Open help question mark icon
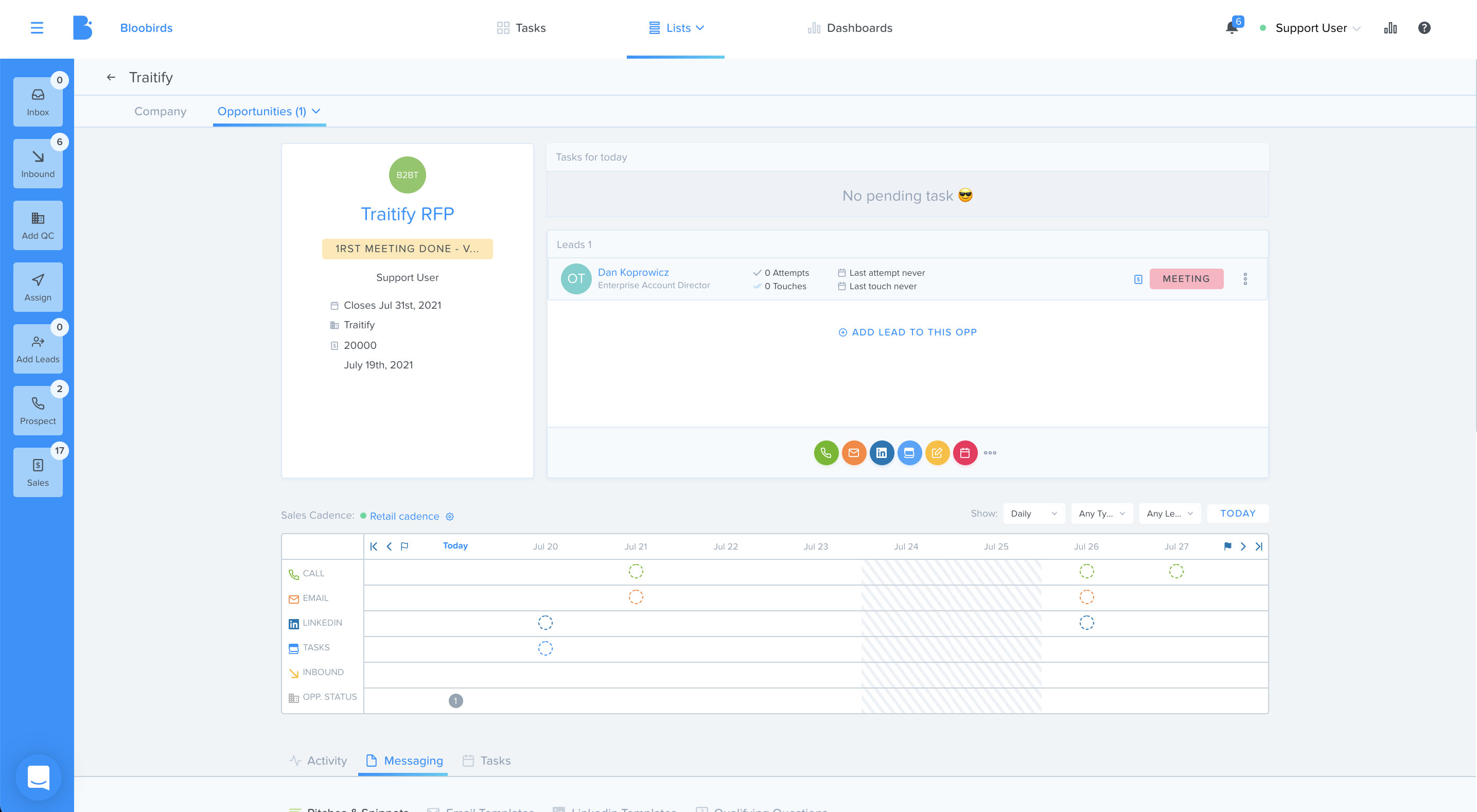 click(1425, 27)
